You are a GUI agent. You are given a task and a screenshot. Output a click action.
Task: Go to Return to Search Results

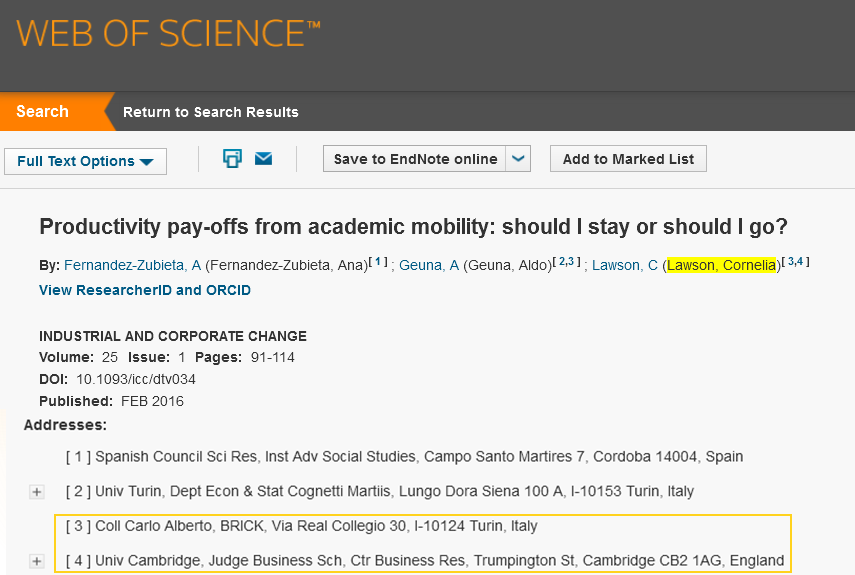click(210, 112)
